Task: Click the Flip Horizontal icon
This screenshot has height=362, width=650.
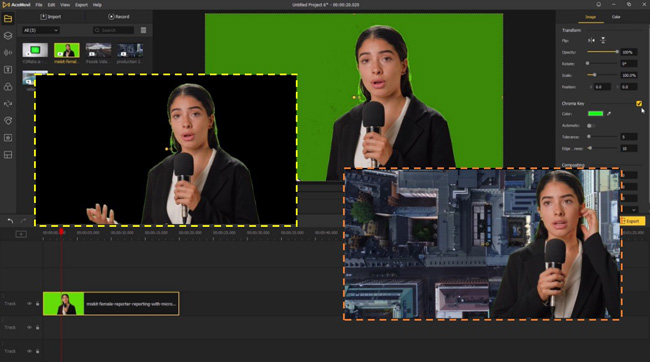Action: coord(591,40)
